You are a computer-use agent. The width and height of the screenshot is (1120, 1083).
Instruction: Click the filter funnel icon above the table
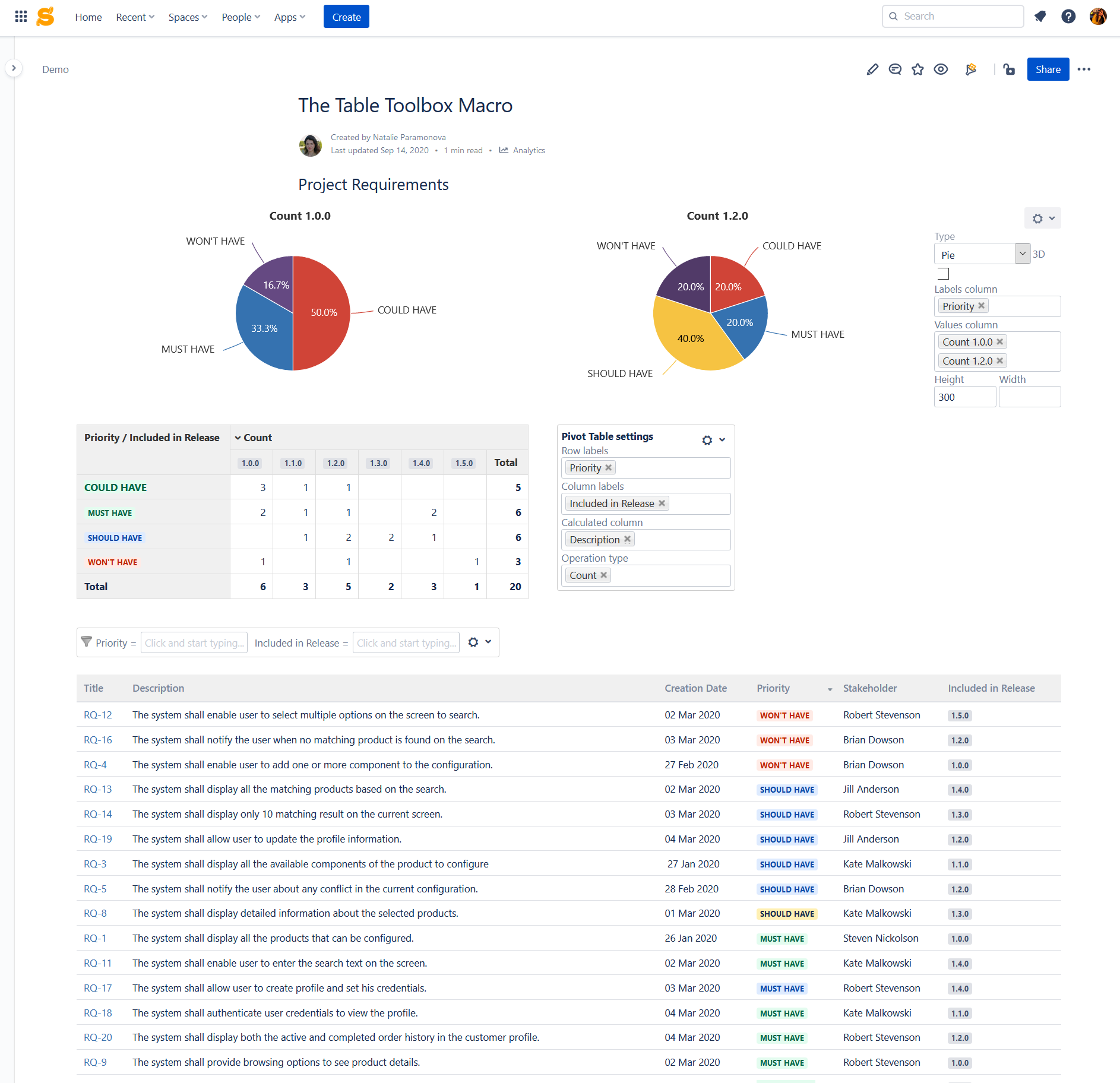click(x=87, y=642)
